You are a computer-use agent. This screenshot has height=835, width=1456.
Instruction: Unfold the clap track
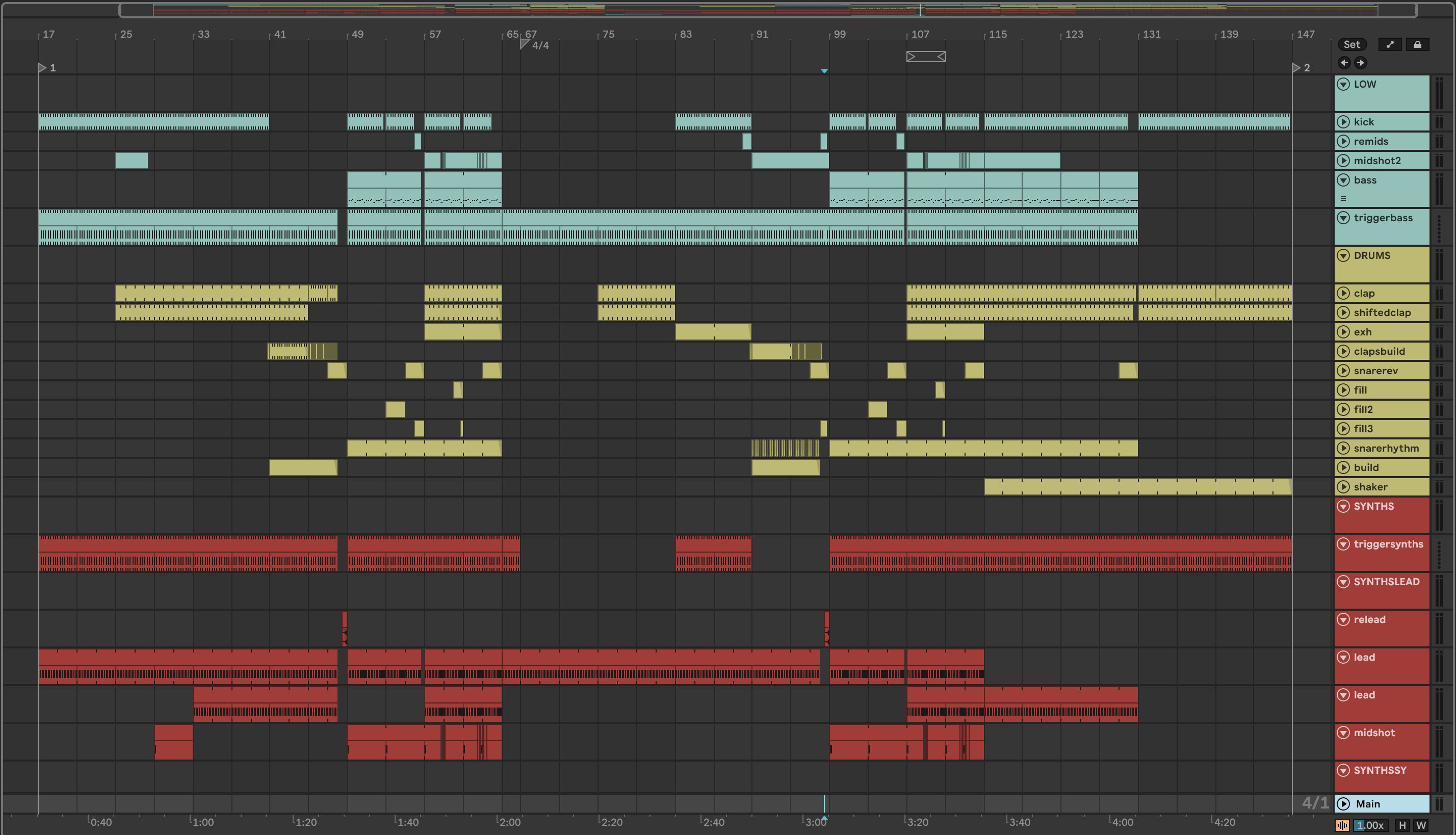(1344, 293)
